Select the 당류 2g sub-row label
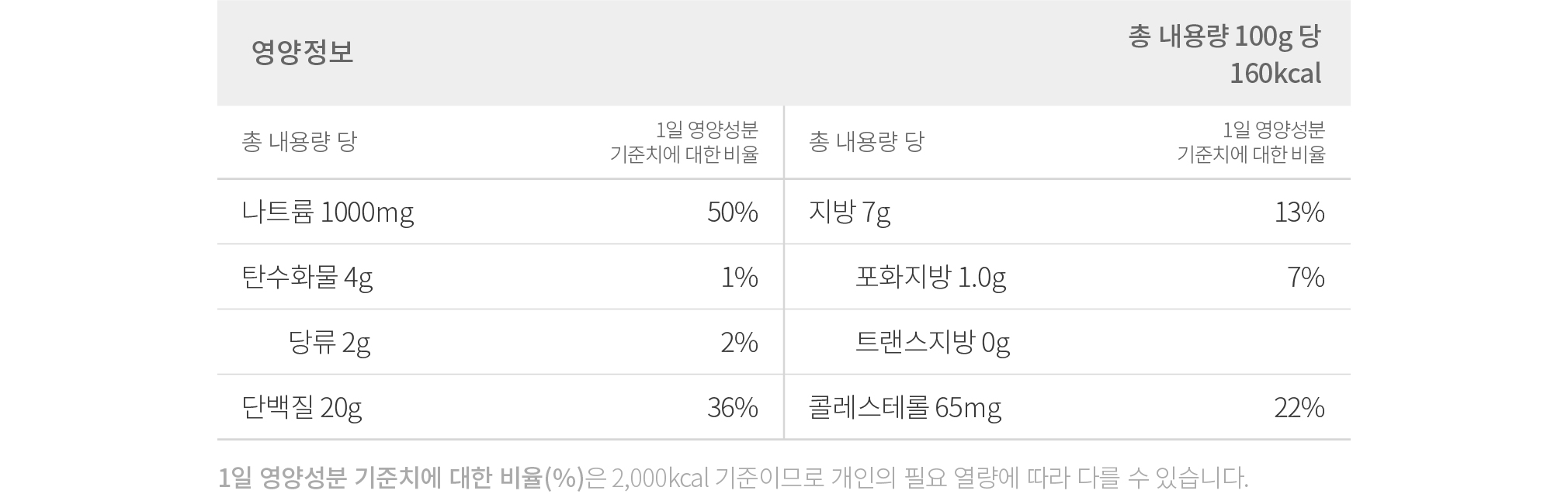 pyautogui.click(x=329, y=342)
